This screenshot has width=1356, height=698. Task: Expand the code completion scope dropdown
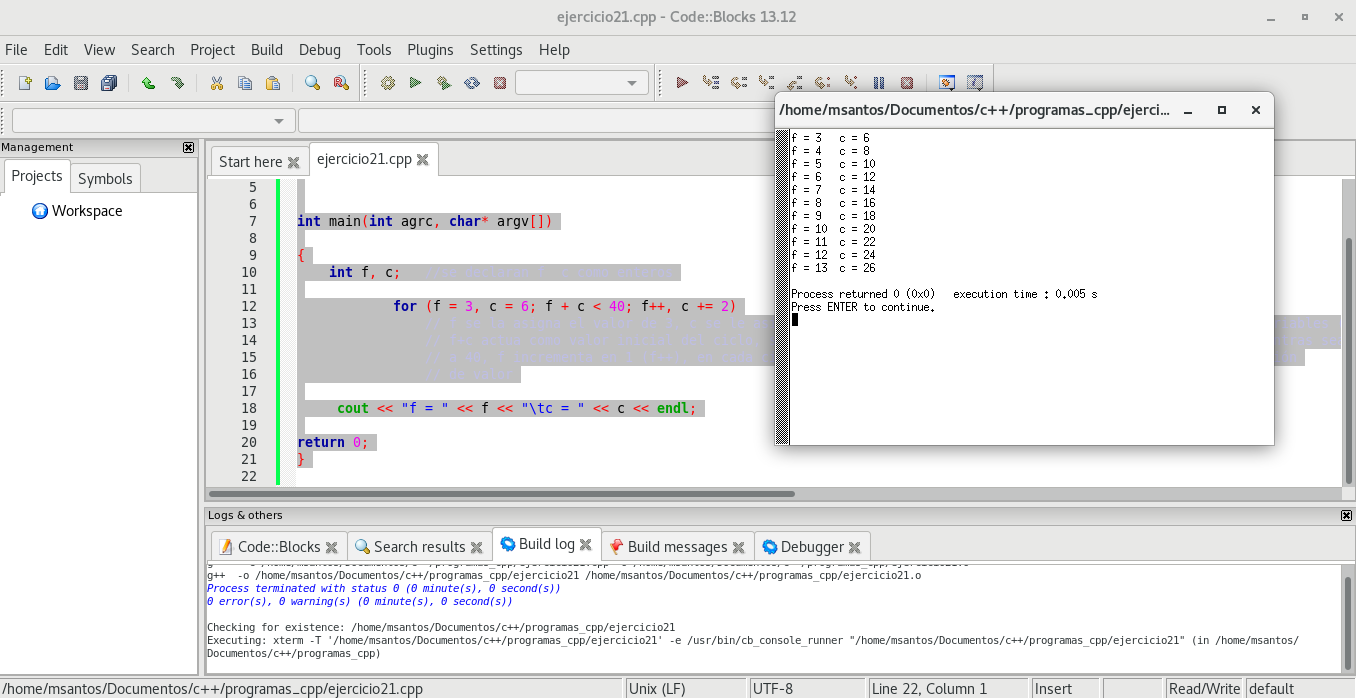pyautogui.click(x=154, y=121)
